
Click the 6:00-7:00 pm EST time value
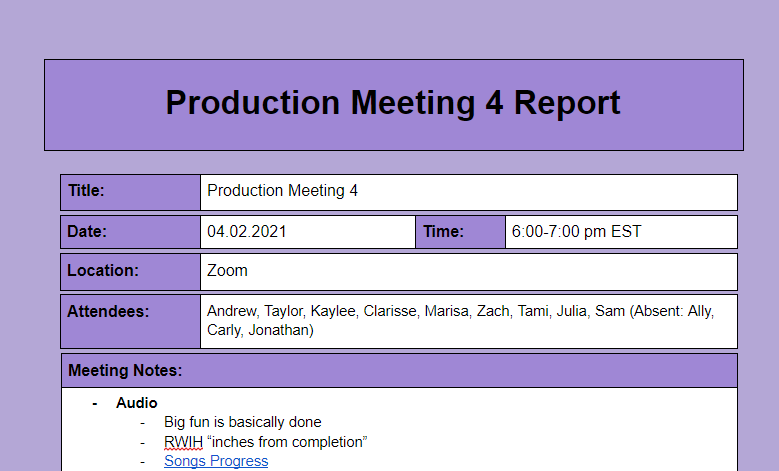click(x=576, y=232)
